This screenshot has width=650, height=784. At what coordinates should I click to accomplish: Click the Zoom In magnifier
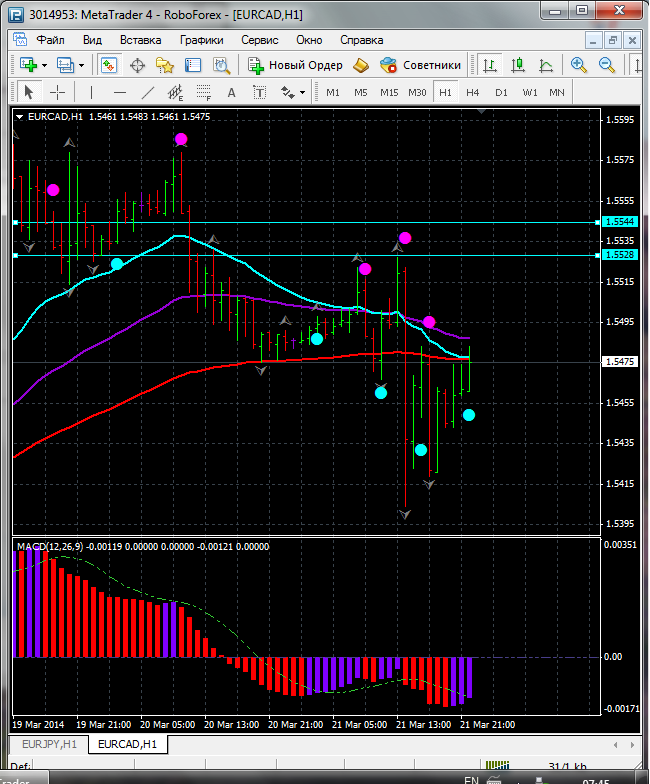[x=578, y=66]
